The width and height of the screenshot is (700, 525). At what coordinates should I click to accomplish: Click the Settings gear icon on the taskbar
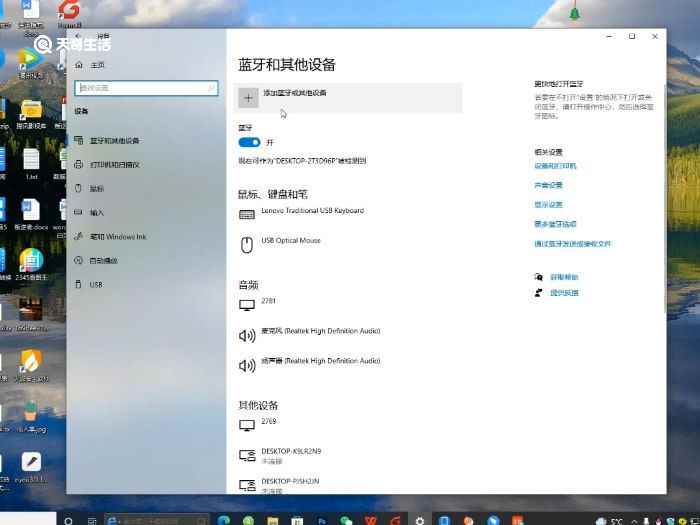point(420,521)
